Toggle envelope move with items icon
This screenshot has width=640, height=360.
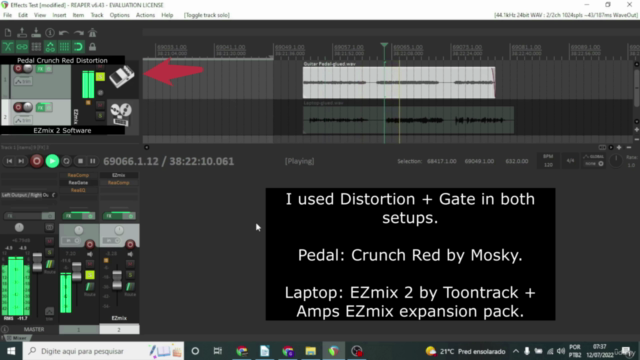coord(50,47)
